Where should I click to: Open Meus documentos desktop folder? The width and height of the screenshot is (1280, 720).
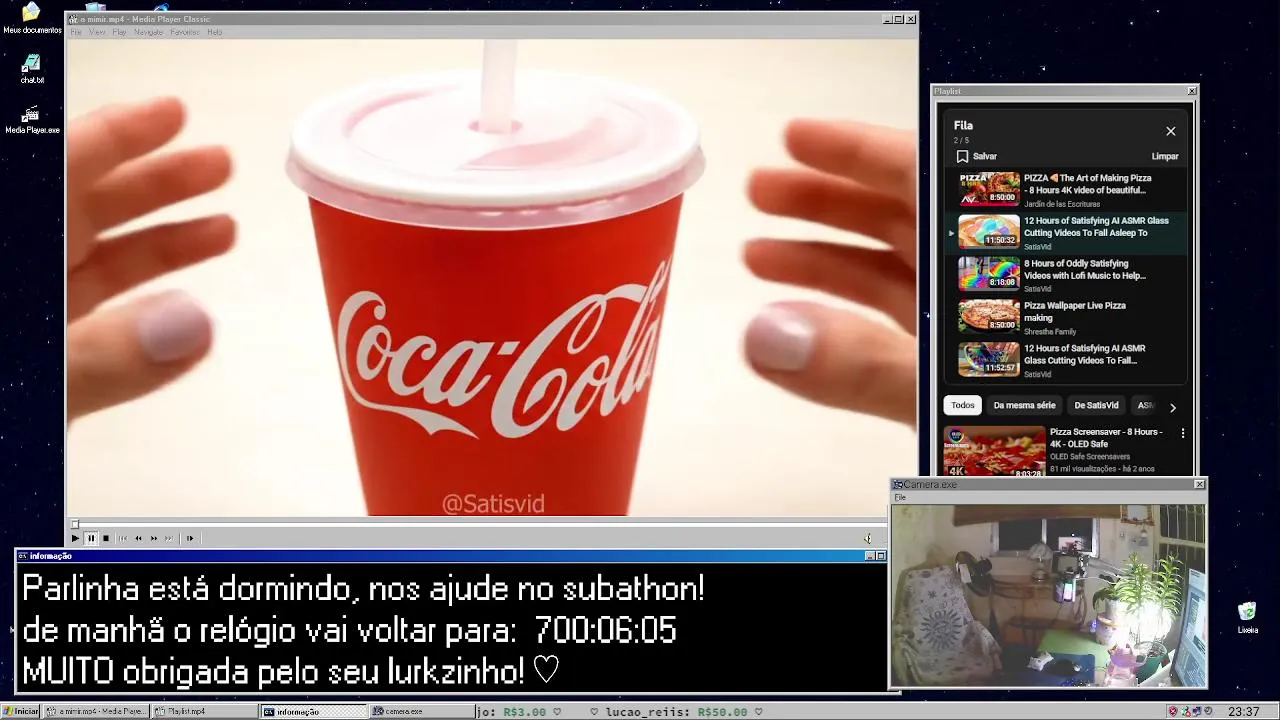[x=32, y=18]
